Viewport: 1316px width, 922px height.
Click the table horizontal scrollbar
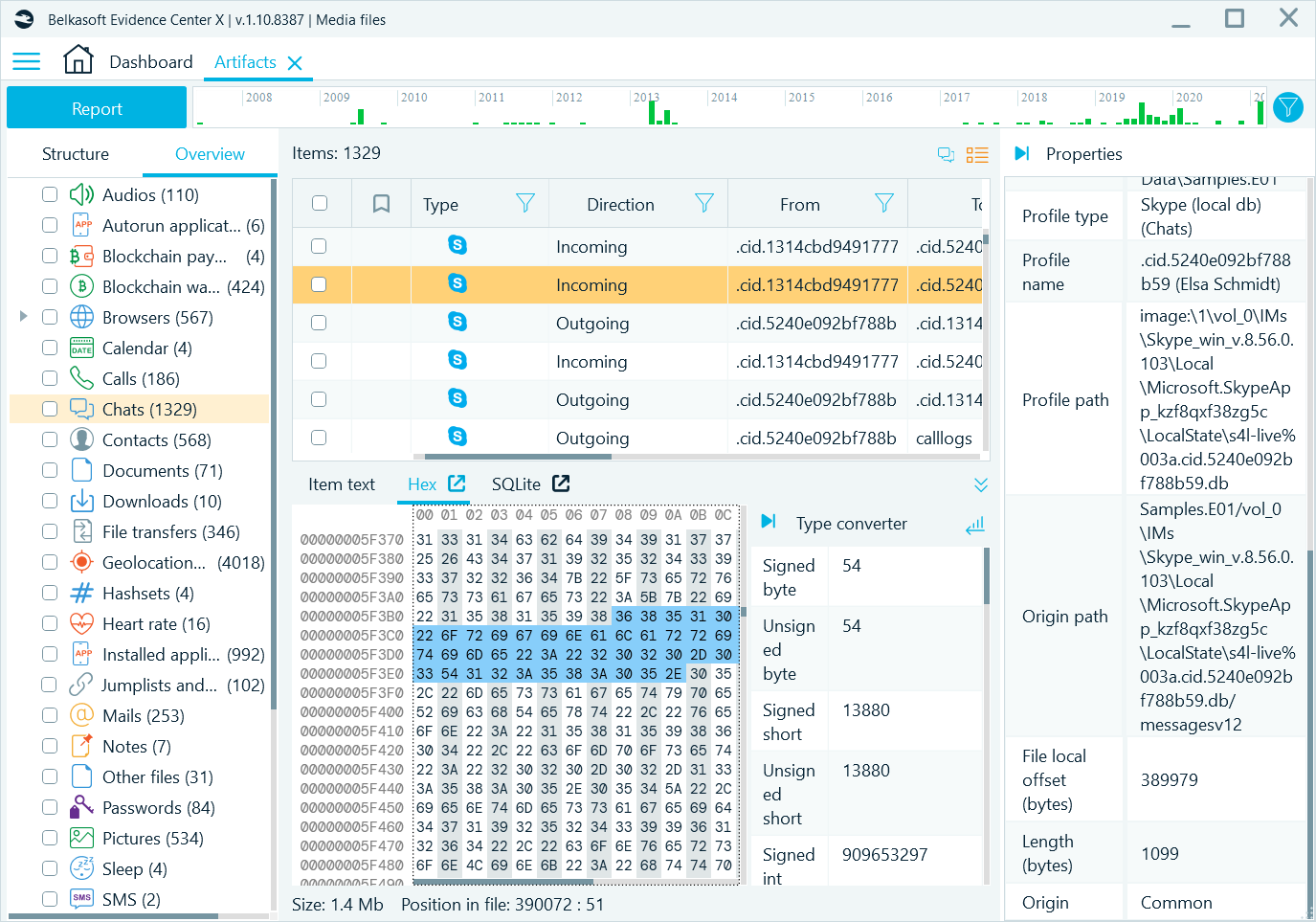point(518,457)
